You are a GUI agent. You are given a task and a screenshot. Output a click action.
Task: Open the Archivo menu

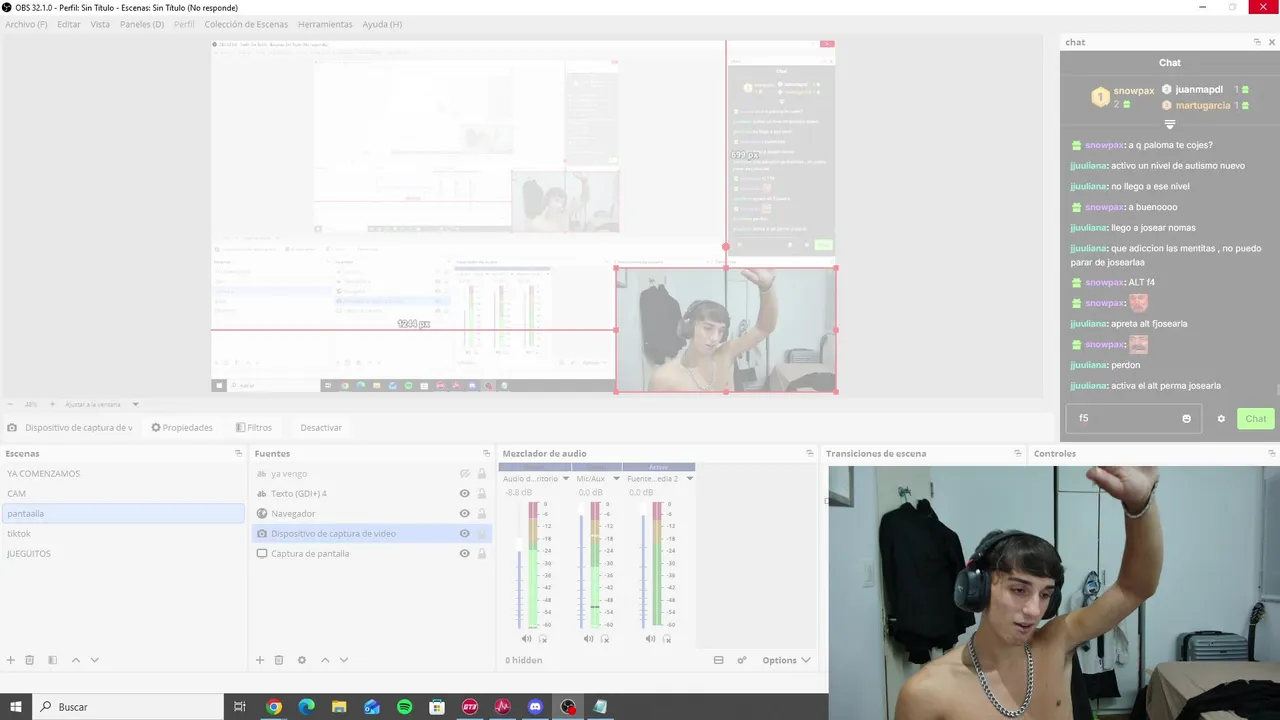(x=26, y=24)
